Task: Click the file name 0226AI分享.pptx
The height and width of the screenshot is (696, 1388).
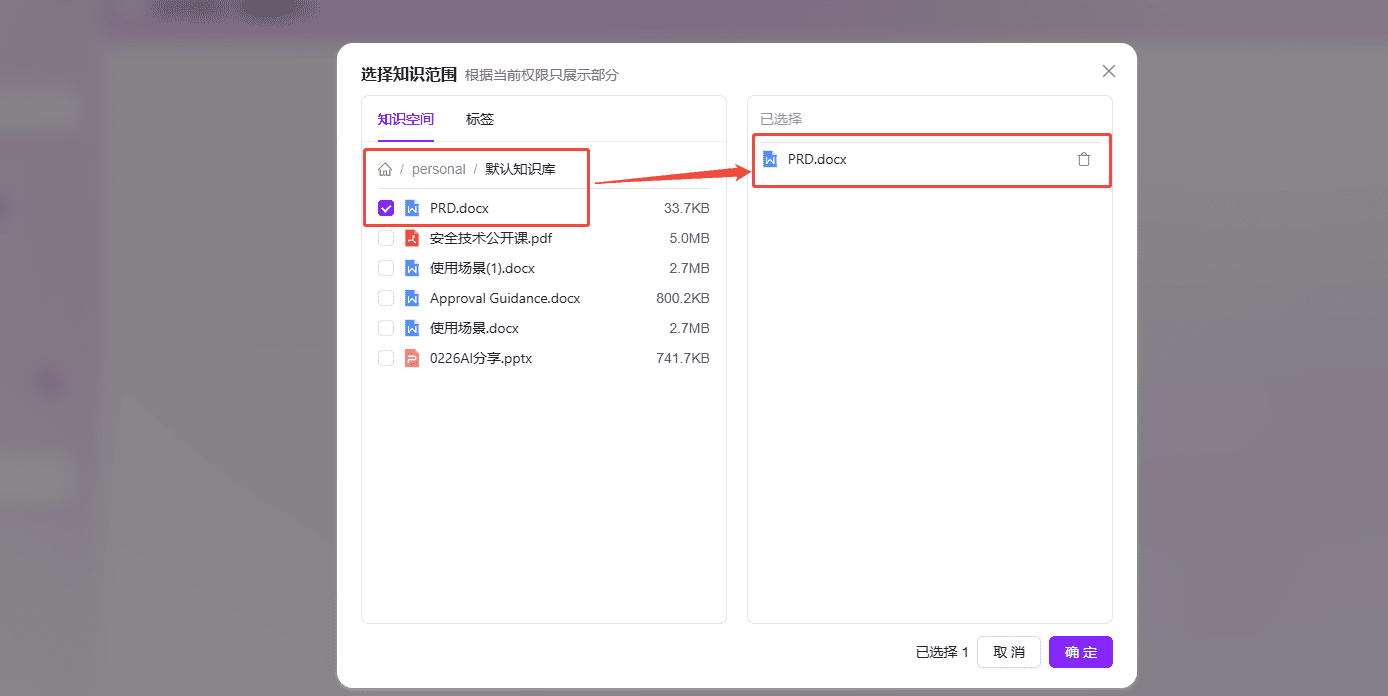Action: point(481,358)
